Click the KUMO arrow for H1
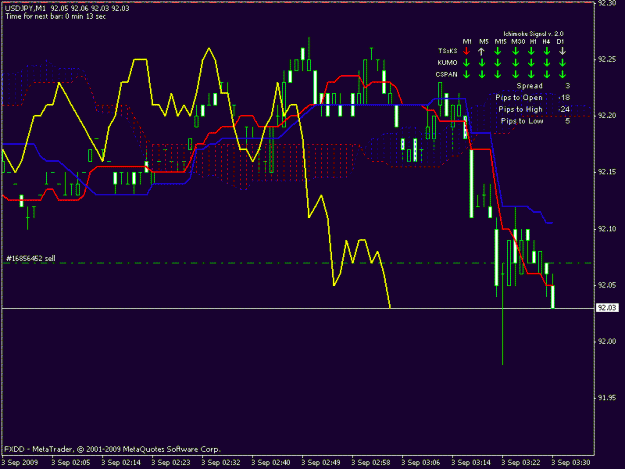Screen dimensions: 625x469 click(x=531, y=63)
